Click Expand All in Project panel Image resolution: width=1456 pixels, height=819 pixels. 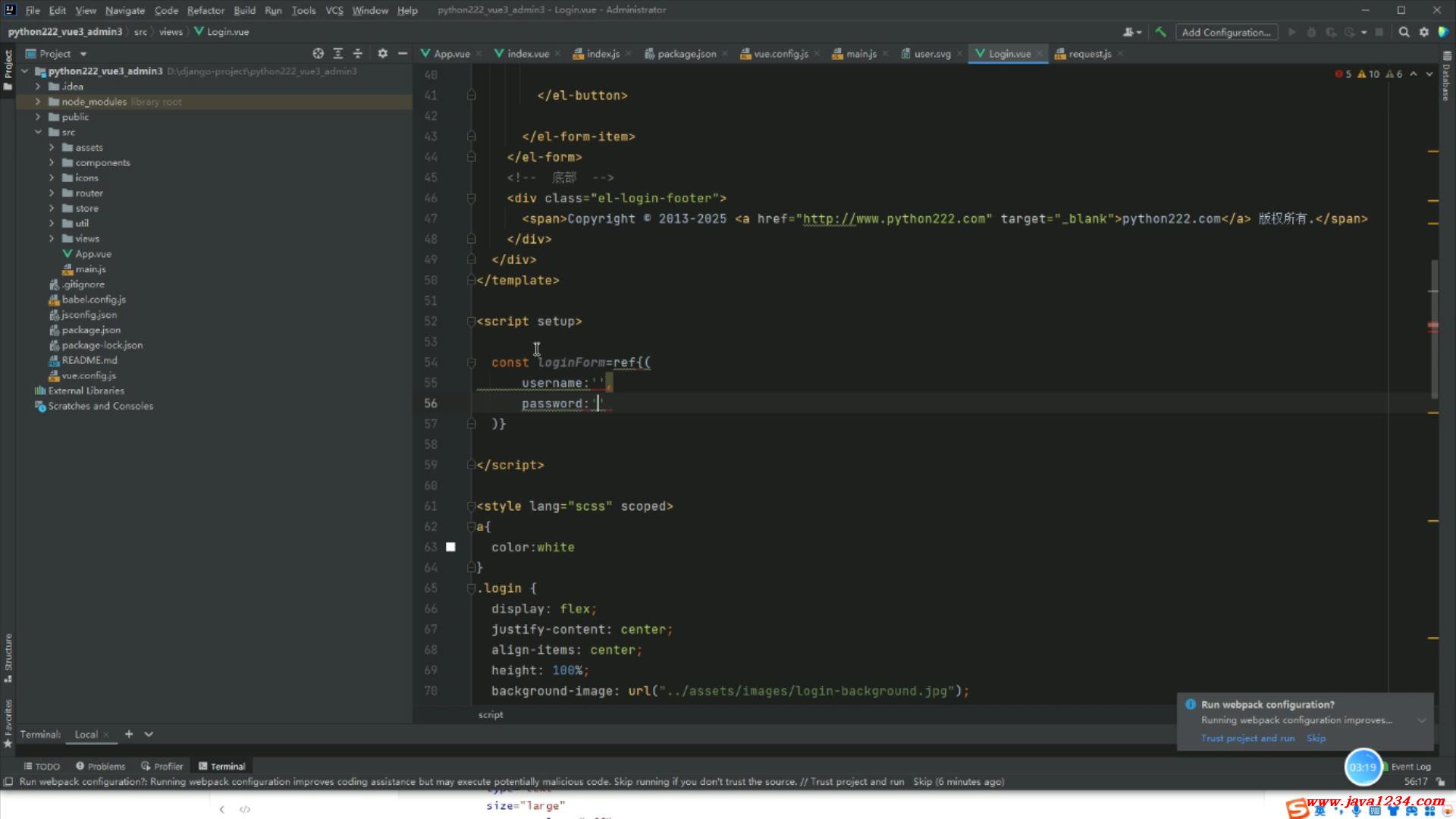(x=338, y=54)
